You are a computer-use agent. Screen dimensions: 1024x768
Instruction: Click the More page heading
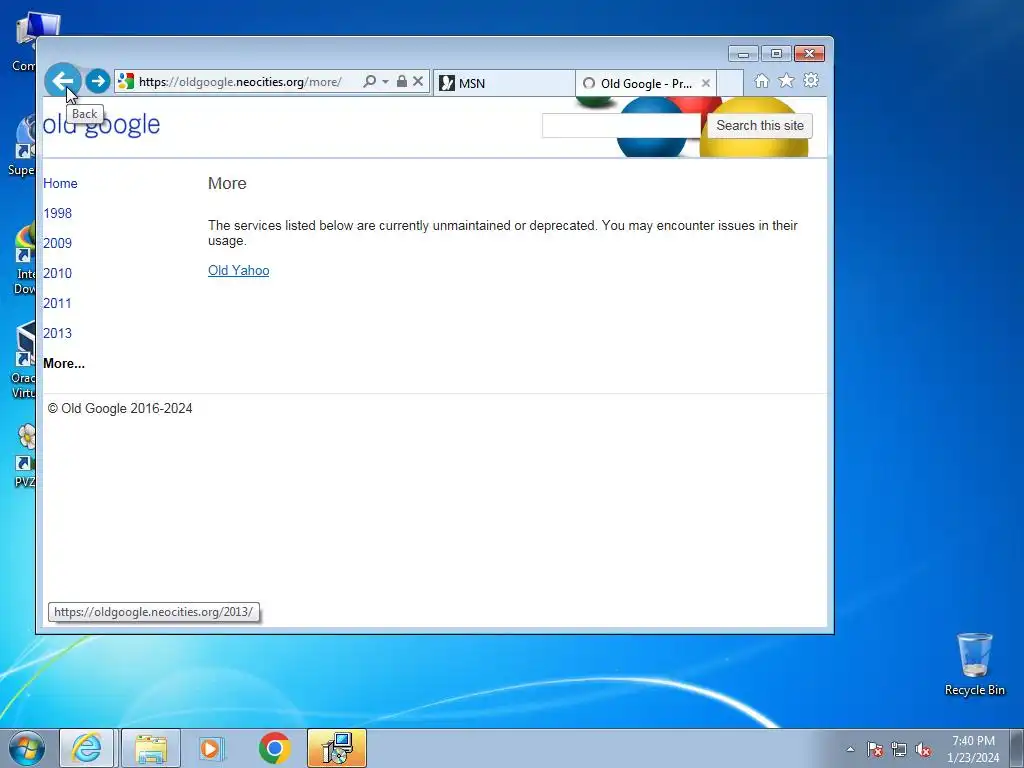(227, 184)
